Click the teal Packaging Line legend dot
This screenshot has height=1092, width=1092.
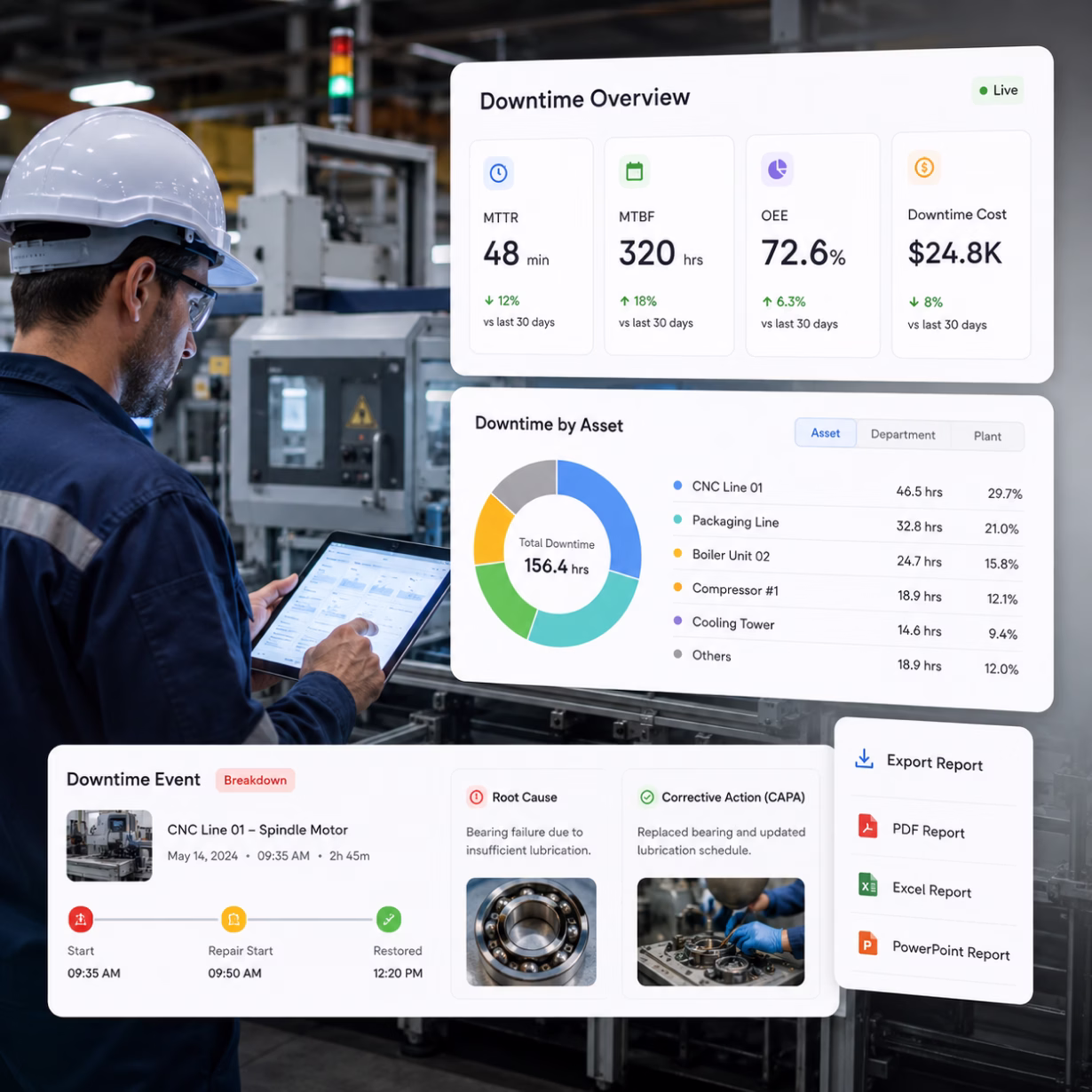(677, 519)
